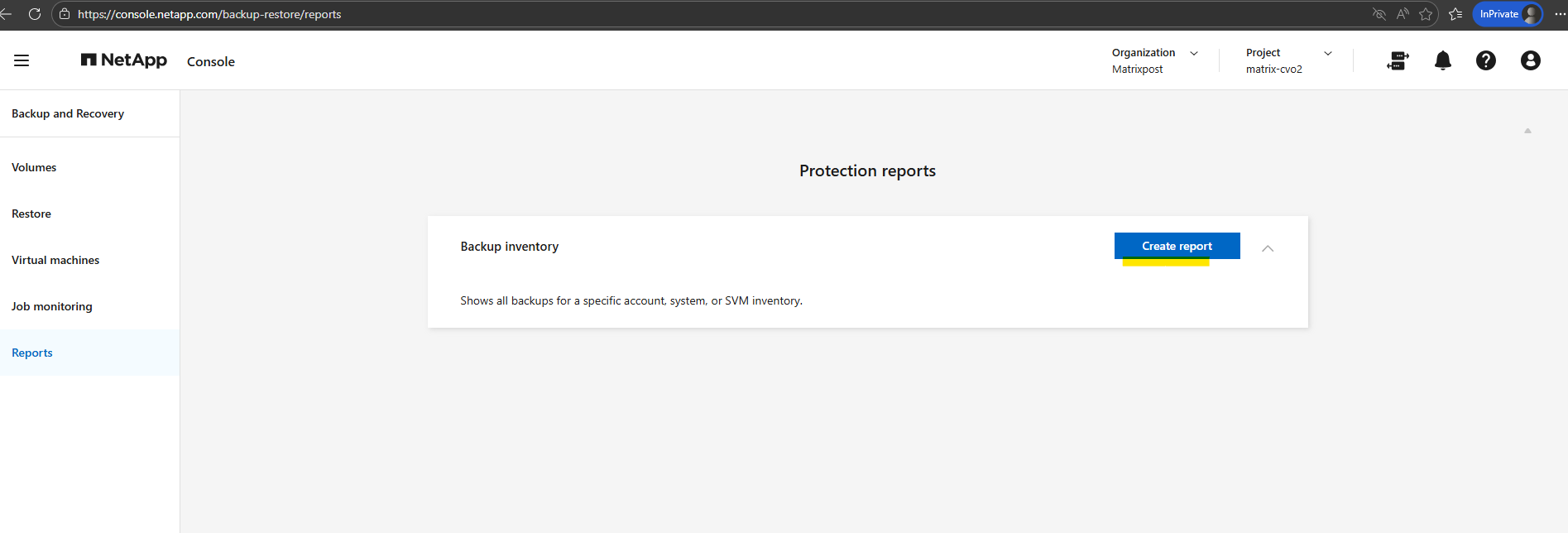
Task: Open the user account profile icon
Action: 1530,60
